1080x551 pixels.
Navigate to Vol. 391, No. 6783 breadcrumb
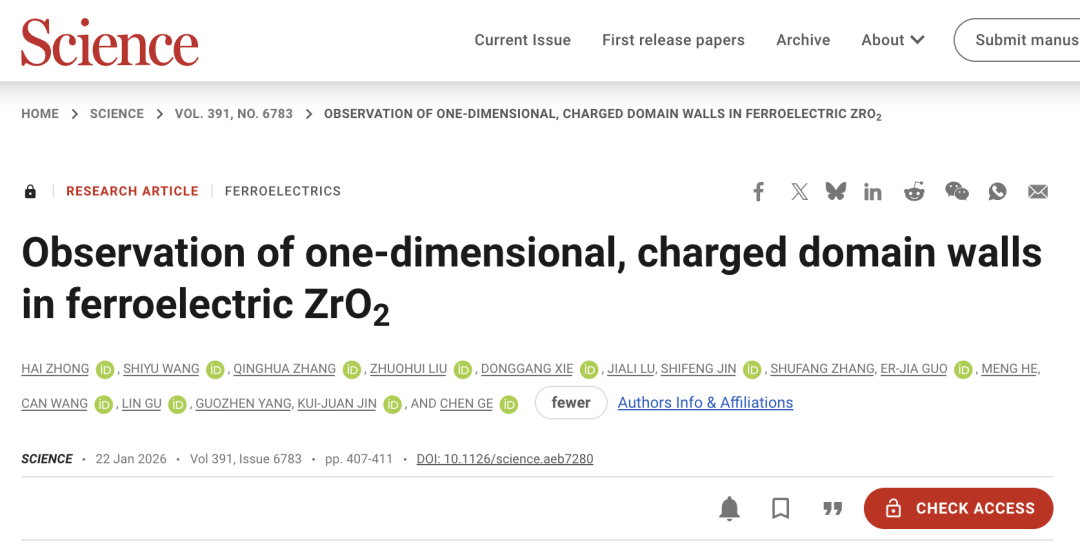pyautogui.click(x=234, y=114)
